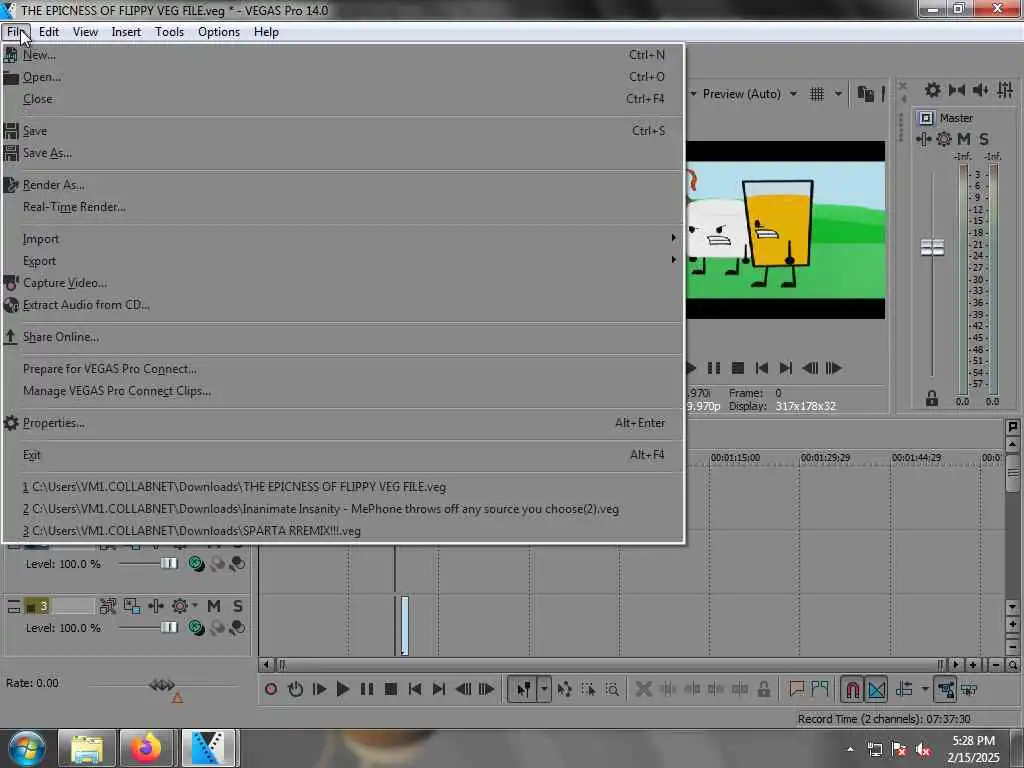Select the Selection Edit tool
This screenshot has height=768, width=1024.
click(x=588, y=689)
